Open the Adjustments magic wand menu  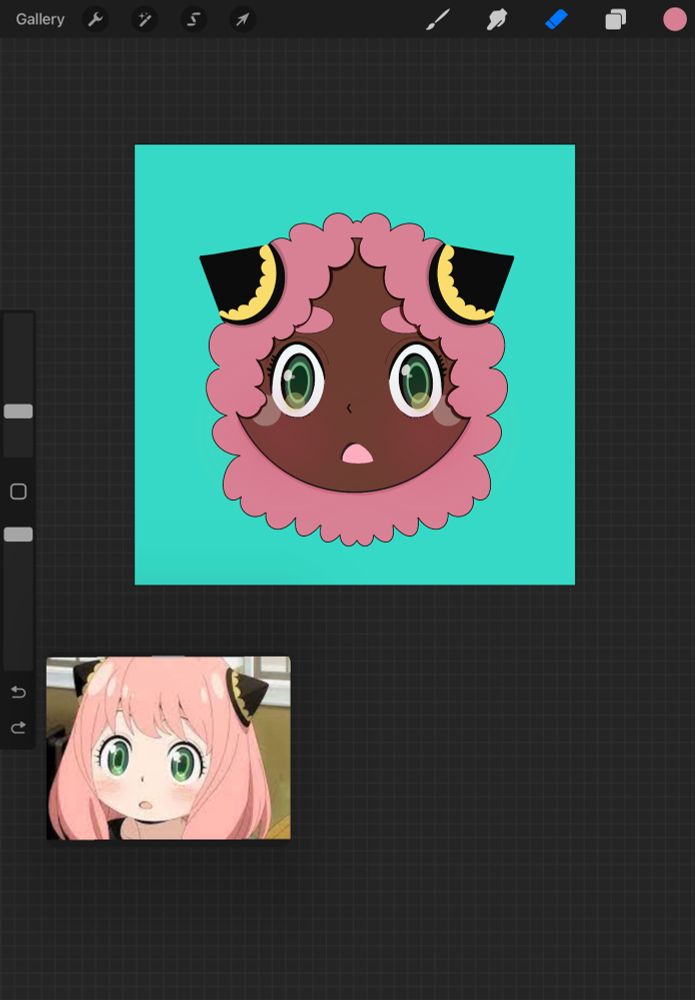point(144,20)
